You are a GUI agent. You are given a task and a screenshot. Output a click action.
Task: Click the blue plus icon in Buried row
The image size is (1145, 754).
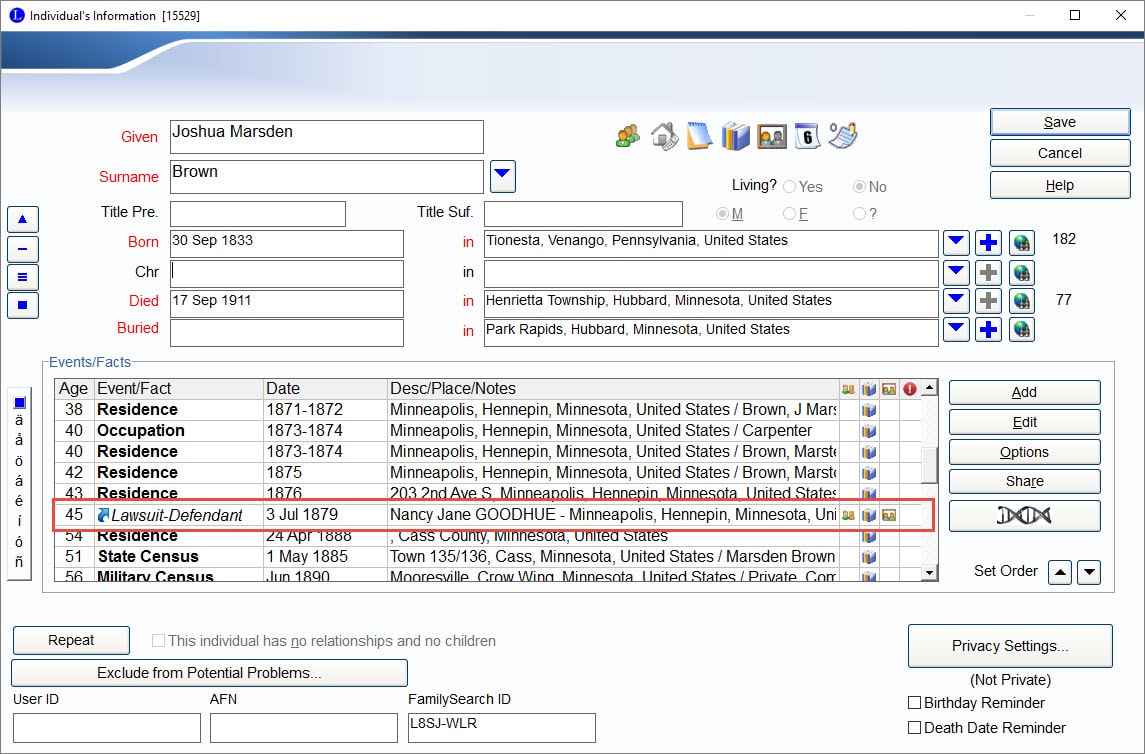coord(988,330)
